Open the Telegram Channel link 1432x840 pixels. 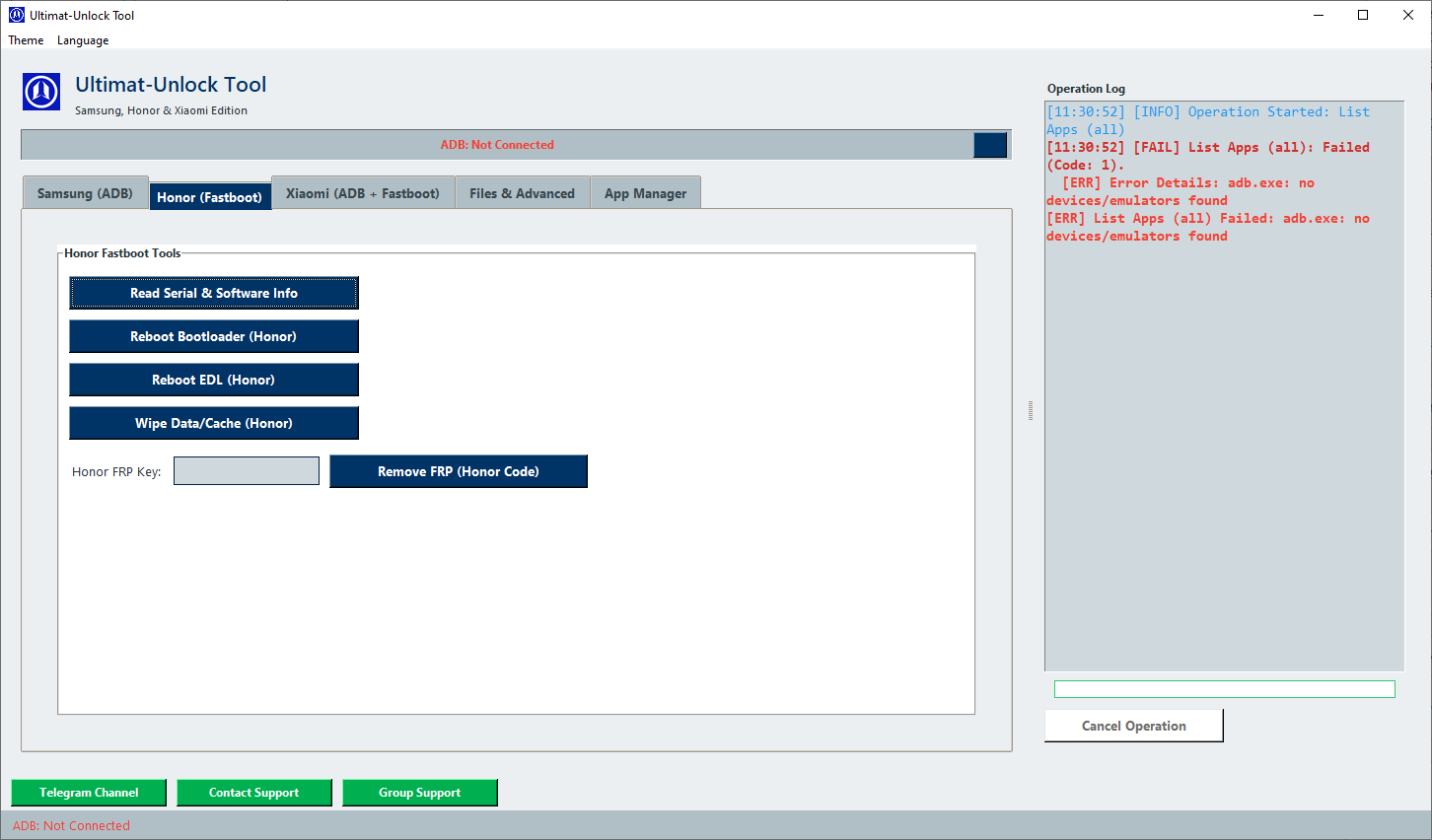[88, 792]
